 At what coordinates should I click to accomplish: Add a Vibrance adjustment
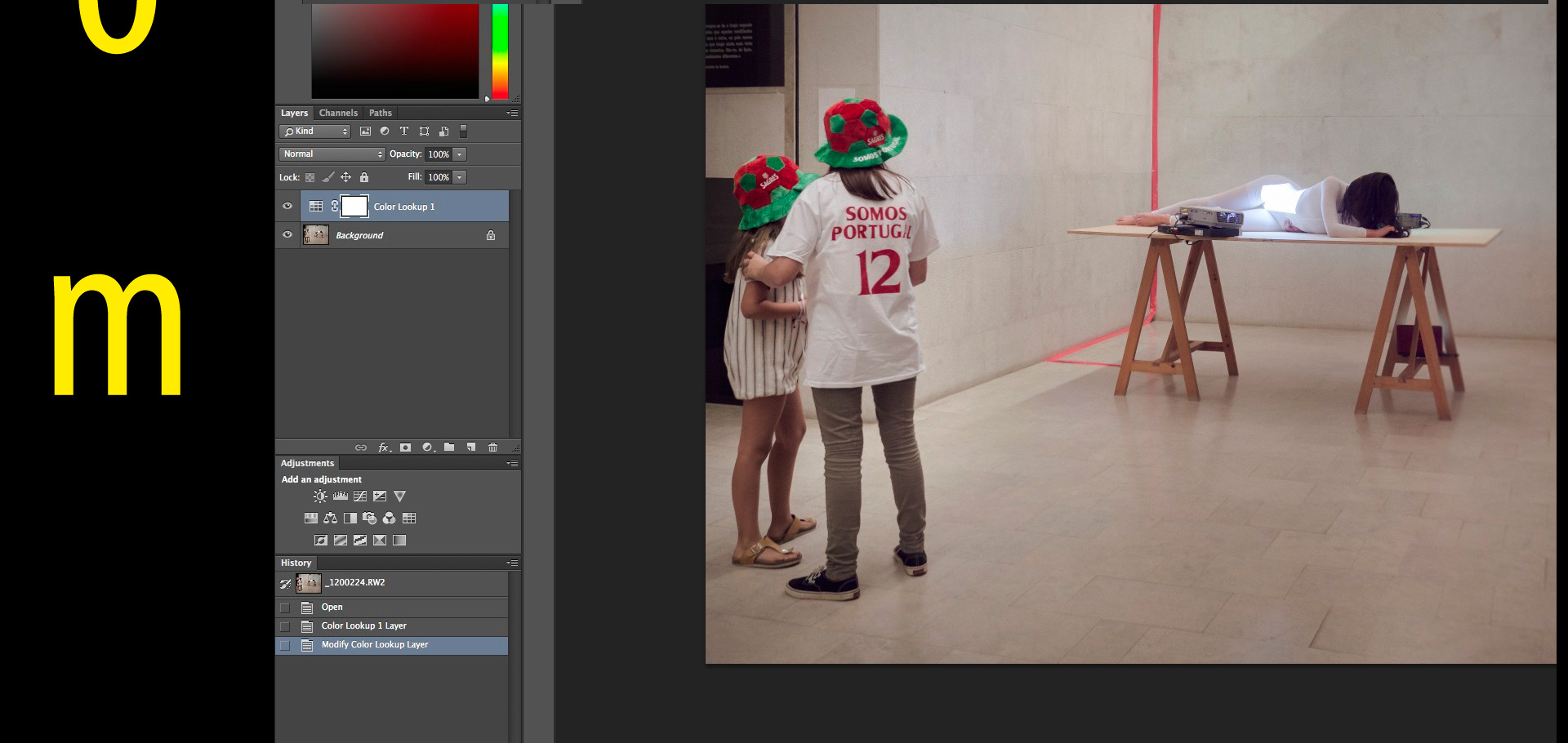point(399,496)
